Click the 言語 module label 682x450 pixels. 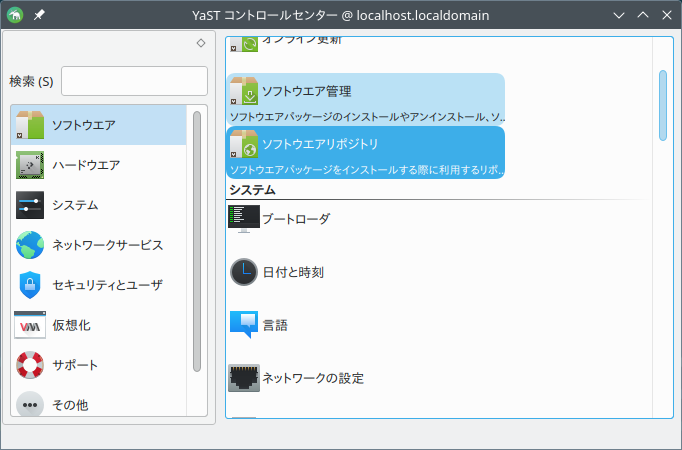tap(275, 325)
